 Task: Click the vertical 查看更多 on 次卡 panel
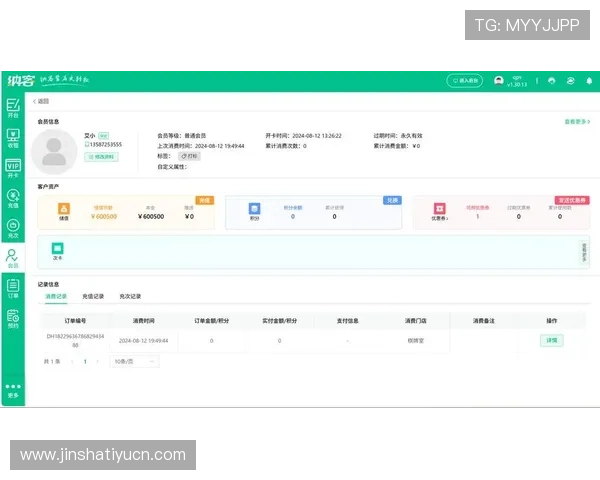[x=584, y=252]
